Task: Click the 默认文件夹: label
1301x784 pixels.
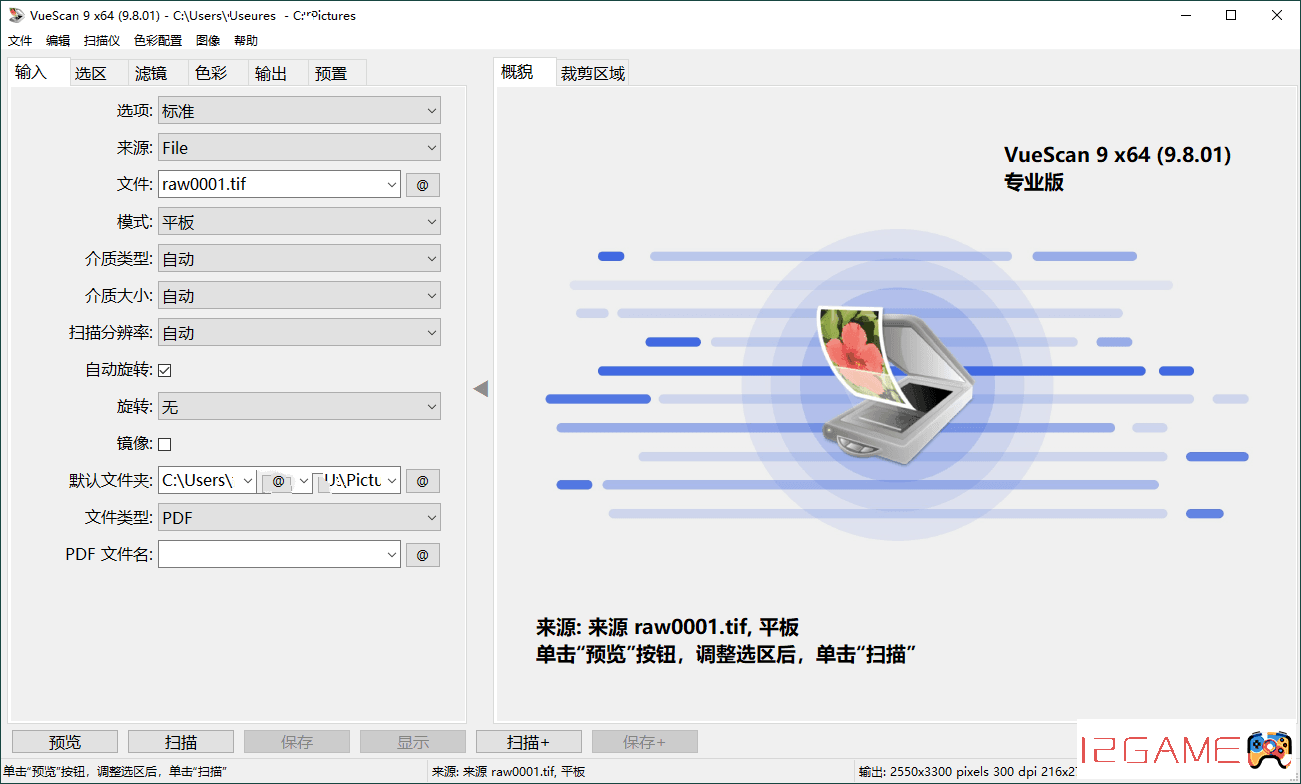Action: click(110, 481)
